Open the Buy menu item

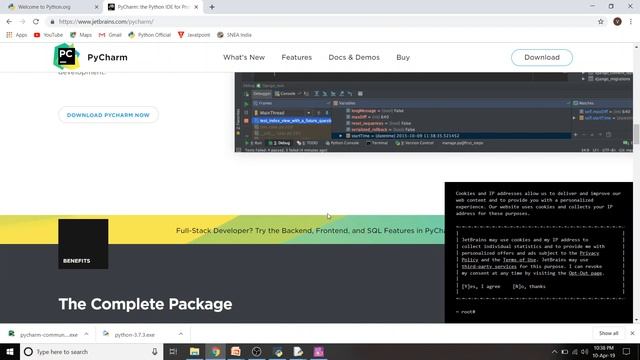point(403,58)
